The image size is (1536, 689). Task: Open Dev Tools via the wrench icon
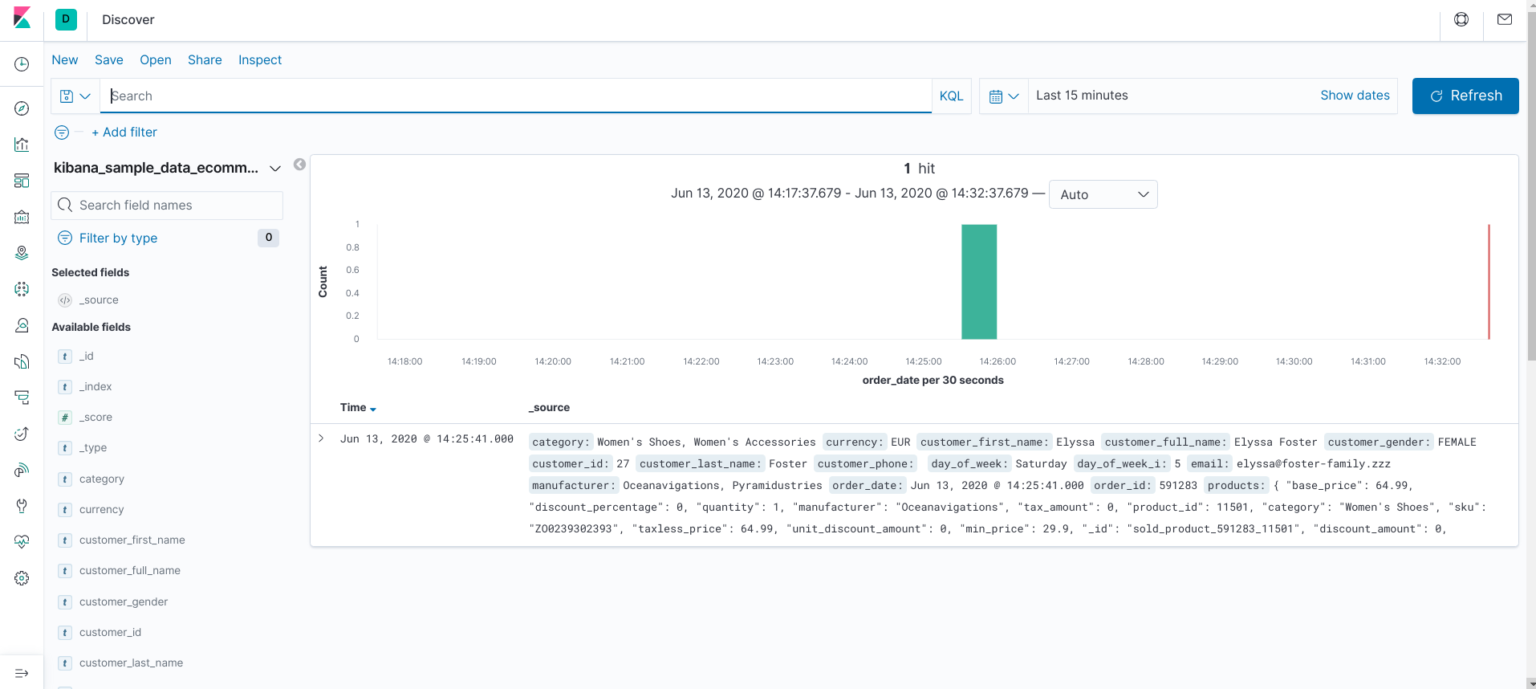pyautogui.click(x=21, y=505)
